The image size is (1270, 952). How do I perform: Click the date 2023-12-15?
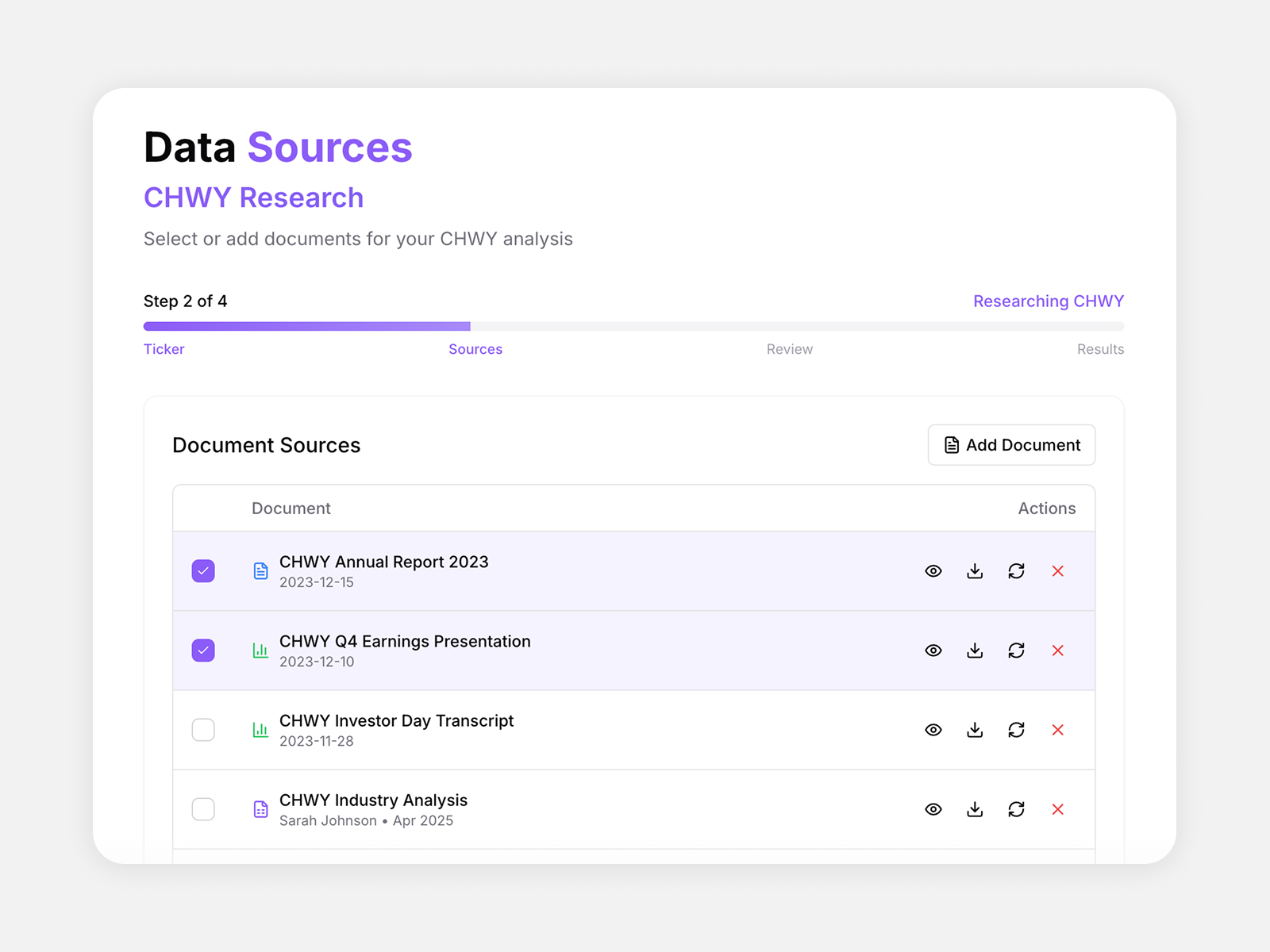tap(317, 582)
